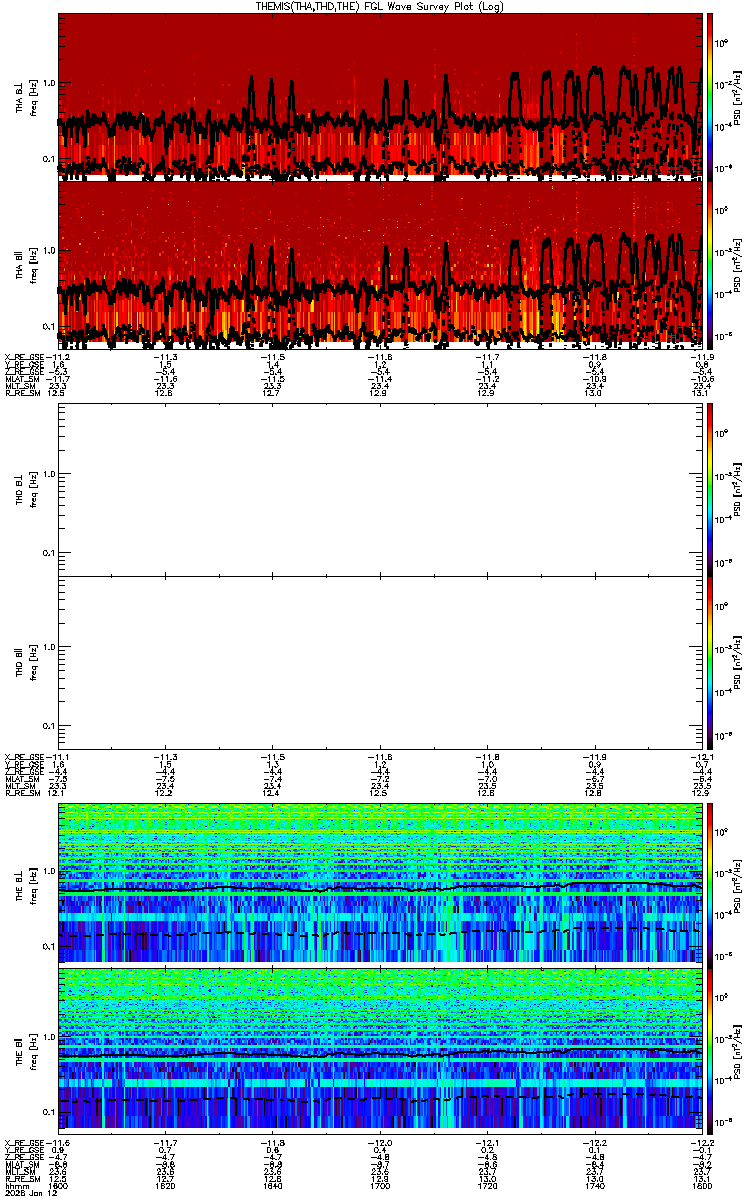Click inside the THA B-perpendicular spectrogram
750x1200 pixels.
(x=380, y=96)
